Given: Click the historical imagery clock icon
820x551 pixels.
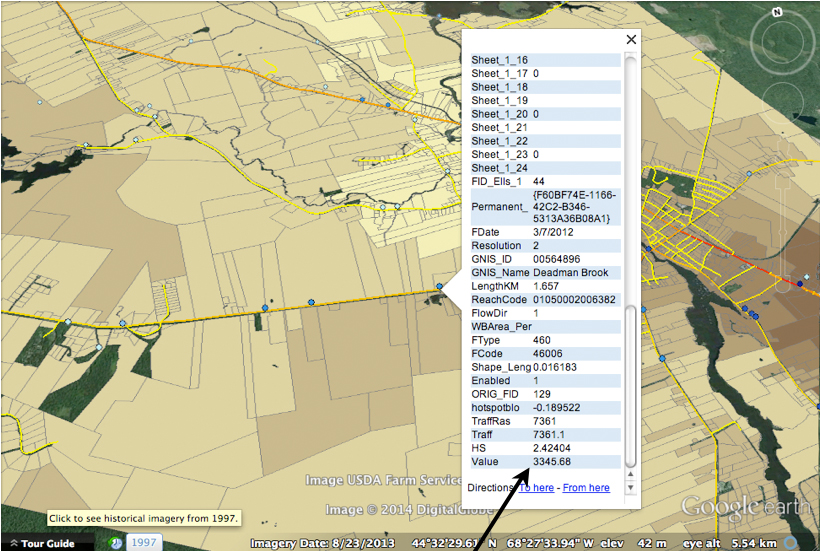Looking at the screenshot, I should click(x=116, y=542).
